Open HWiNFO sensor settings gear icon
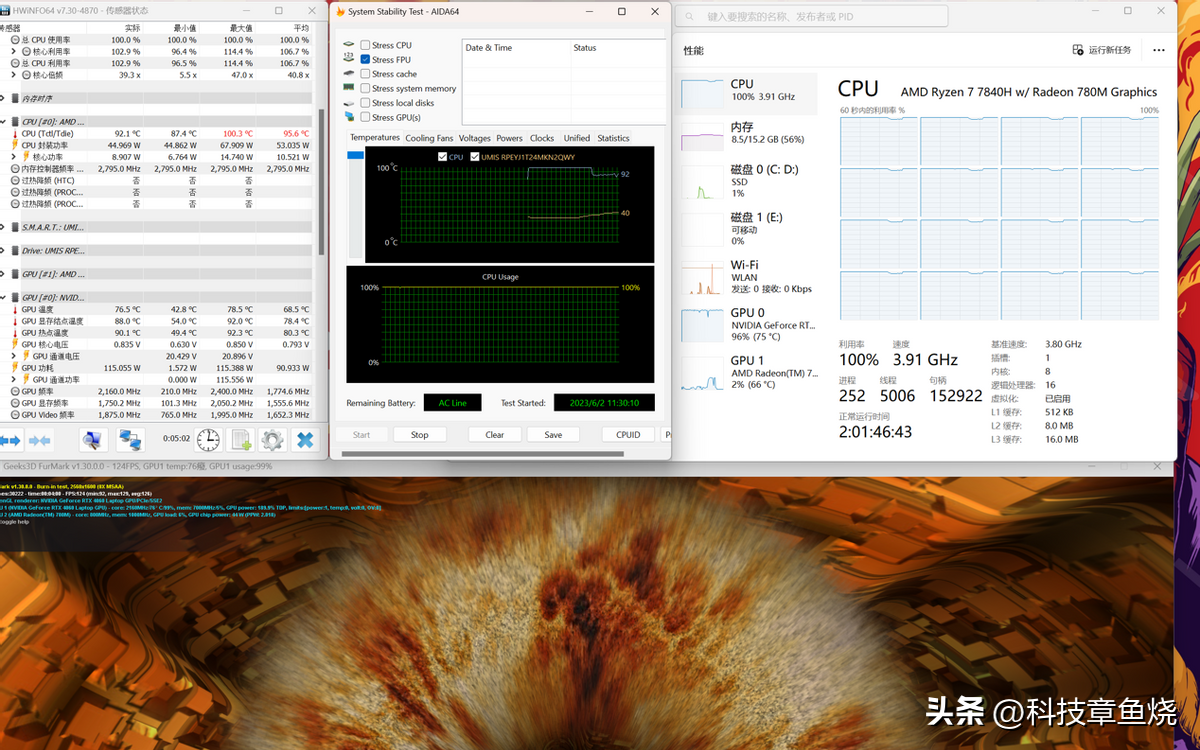The height and width of the screenshot is (750, 1200). [272, 440]
